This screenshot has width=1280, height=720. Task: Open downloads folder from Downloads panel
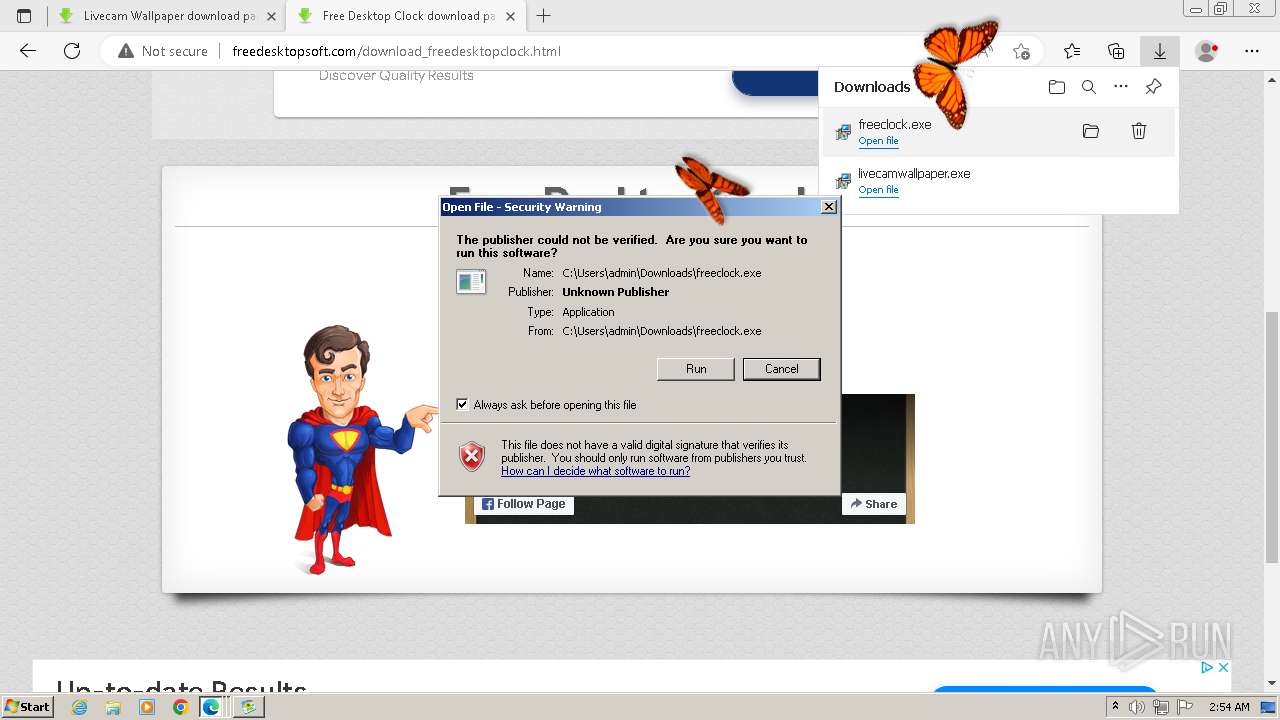(x=1057, y=87)
